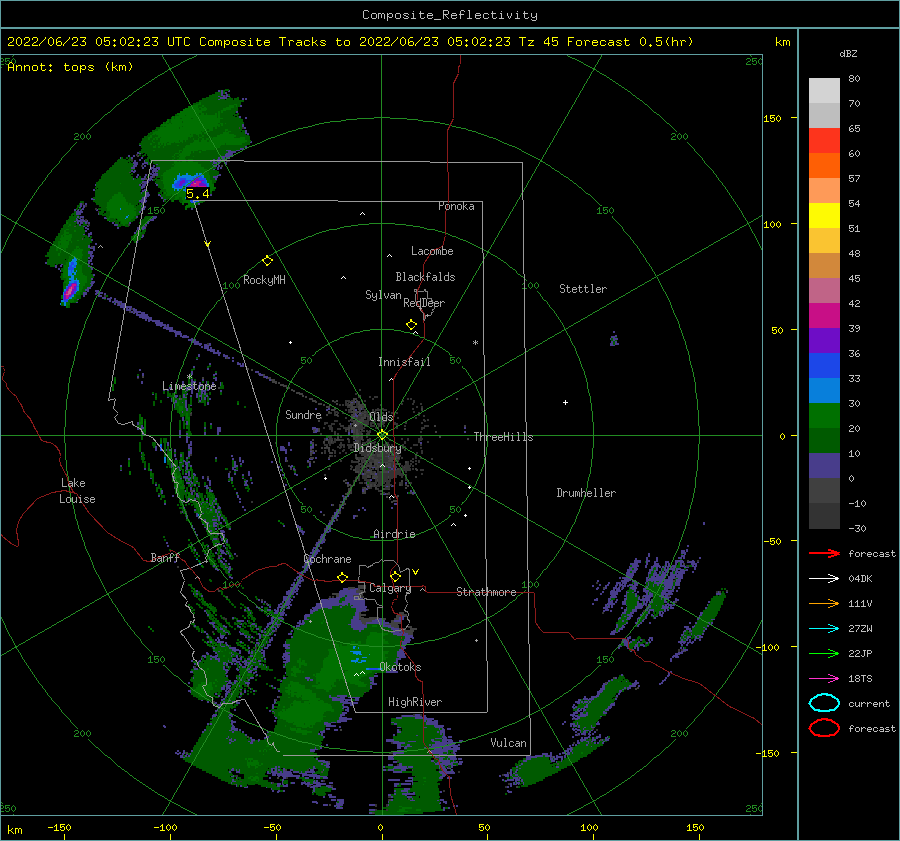Click the Innisfail city label
Image resolution: width=900 pixels, height=841 pixels.
pos(404,362)
